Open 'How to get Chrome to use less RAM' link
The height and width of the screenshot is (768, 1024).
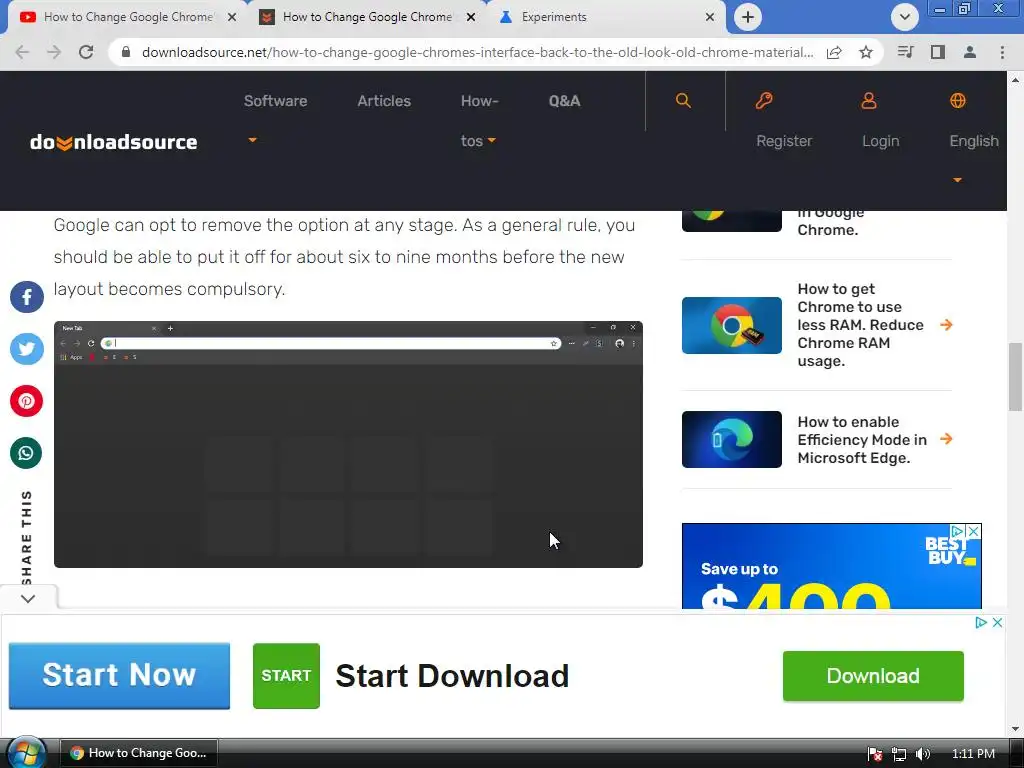[860, 325]
